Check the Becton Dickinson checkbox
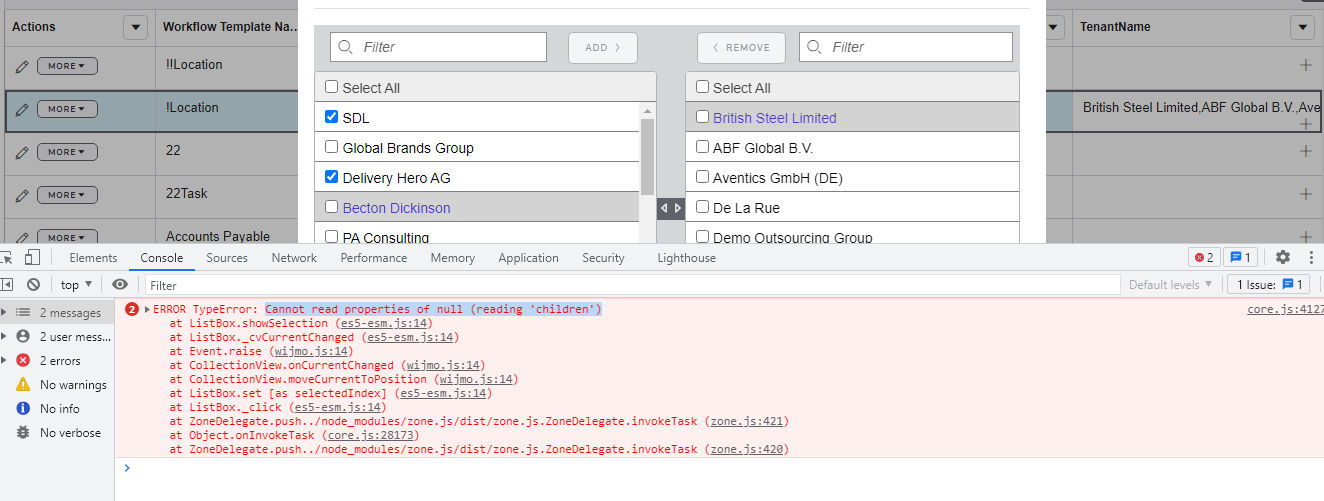The height and width of the screenshot is (501, 1324). pyautogui.click(x=332, y=207)
